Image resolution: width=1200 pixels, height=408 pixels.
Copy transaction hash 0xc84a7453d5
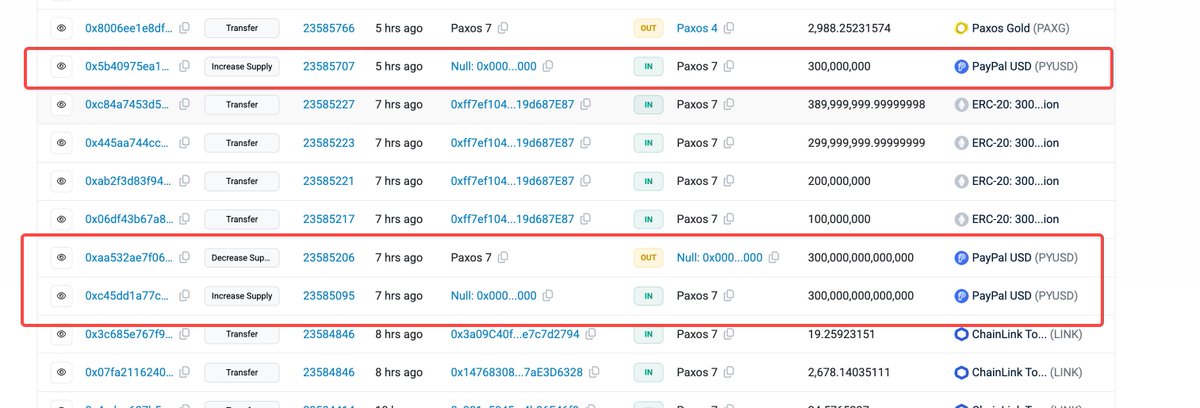pos(184,104)
